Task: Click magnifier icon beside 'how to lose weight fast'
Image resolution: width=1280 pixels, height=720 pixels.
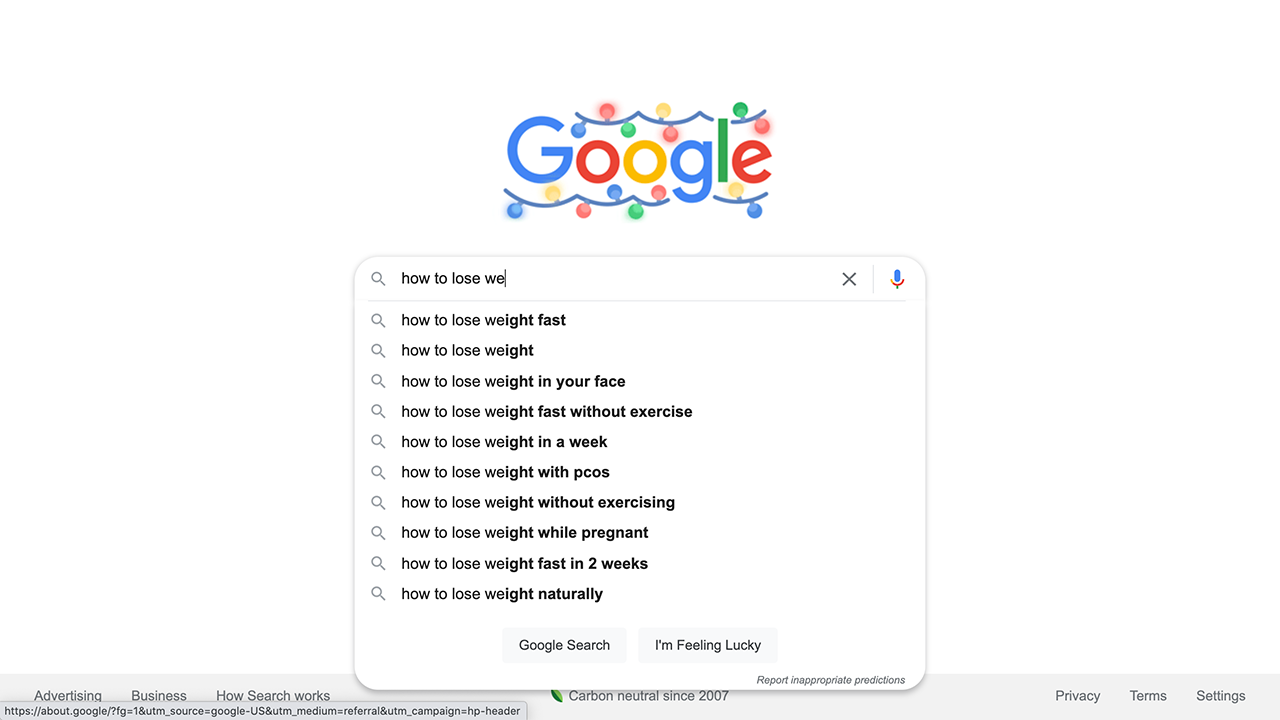Action: (378, 320)
